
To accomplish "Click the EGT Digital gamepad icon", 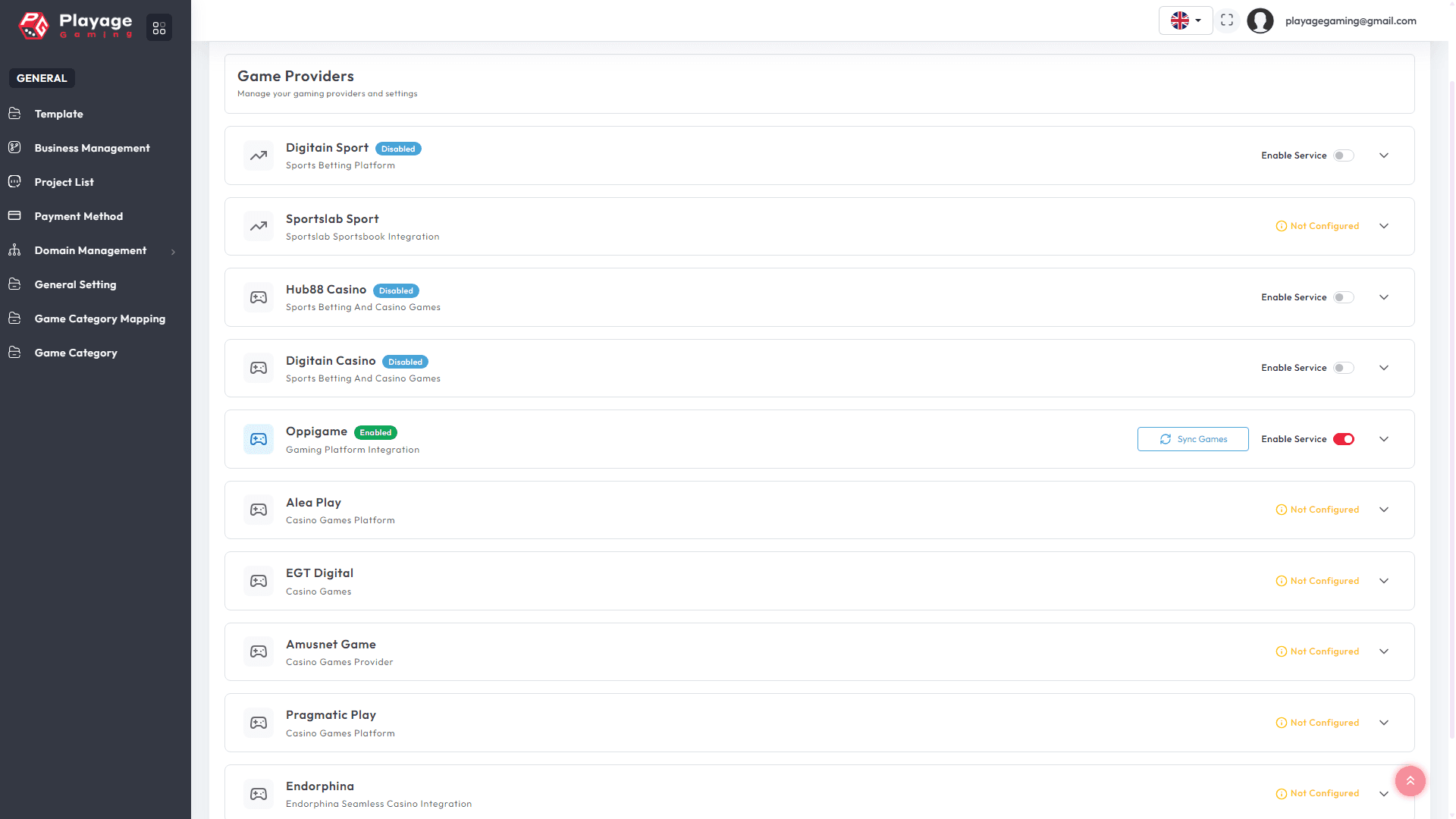I will click(259, 581).
